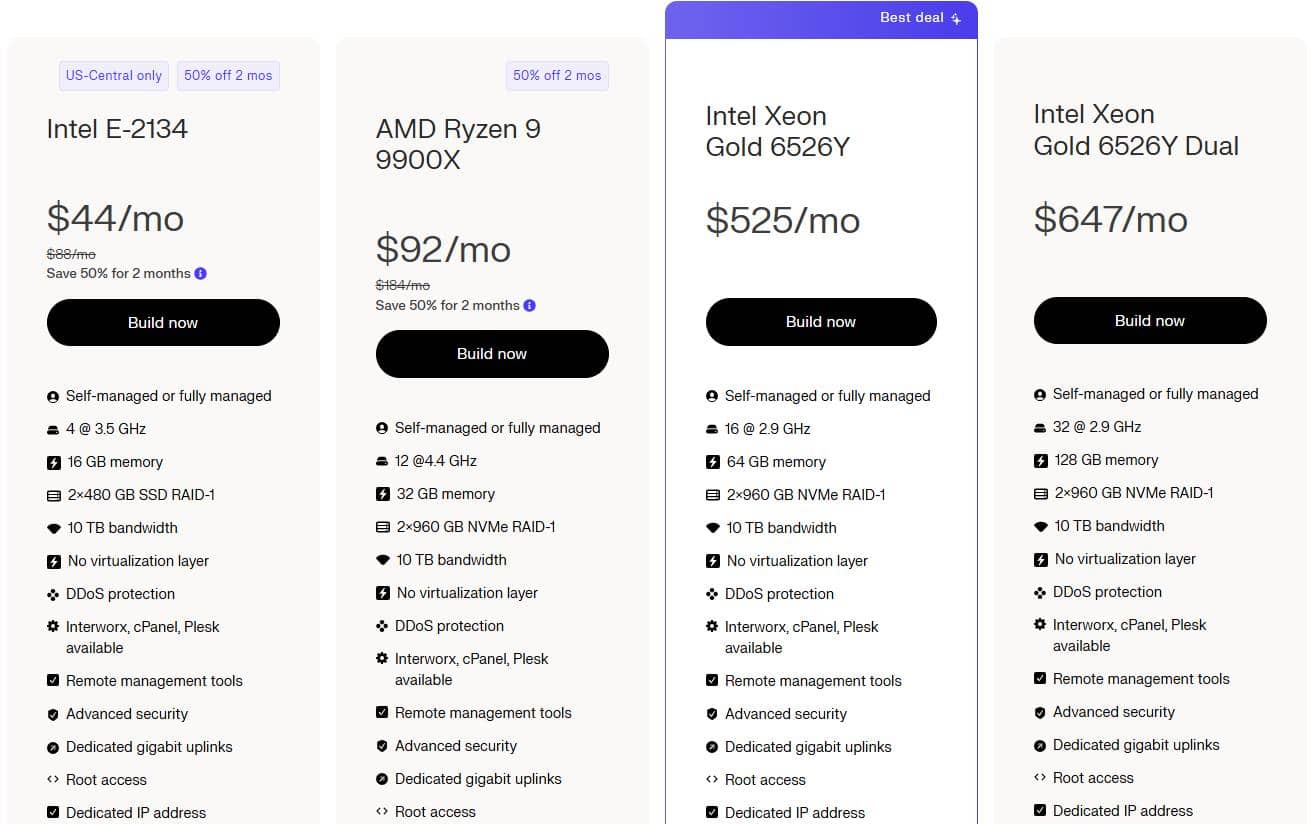Click the checkmark beside Intel E-2134 Remote management tools
1313x824 pixels.
[x=53, y=681]
